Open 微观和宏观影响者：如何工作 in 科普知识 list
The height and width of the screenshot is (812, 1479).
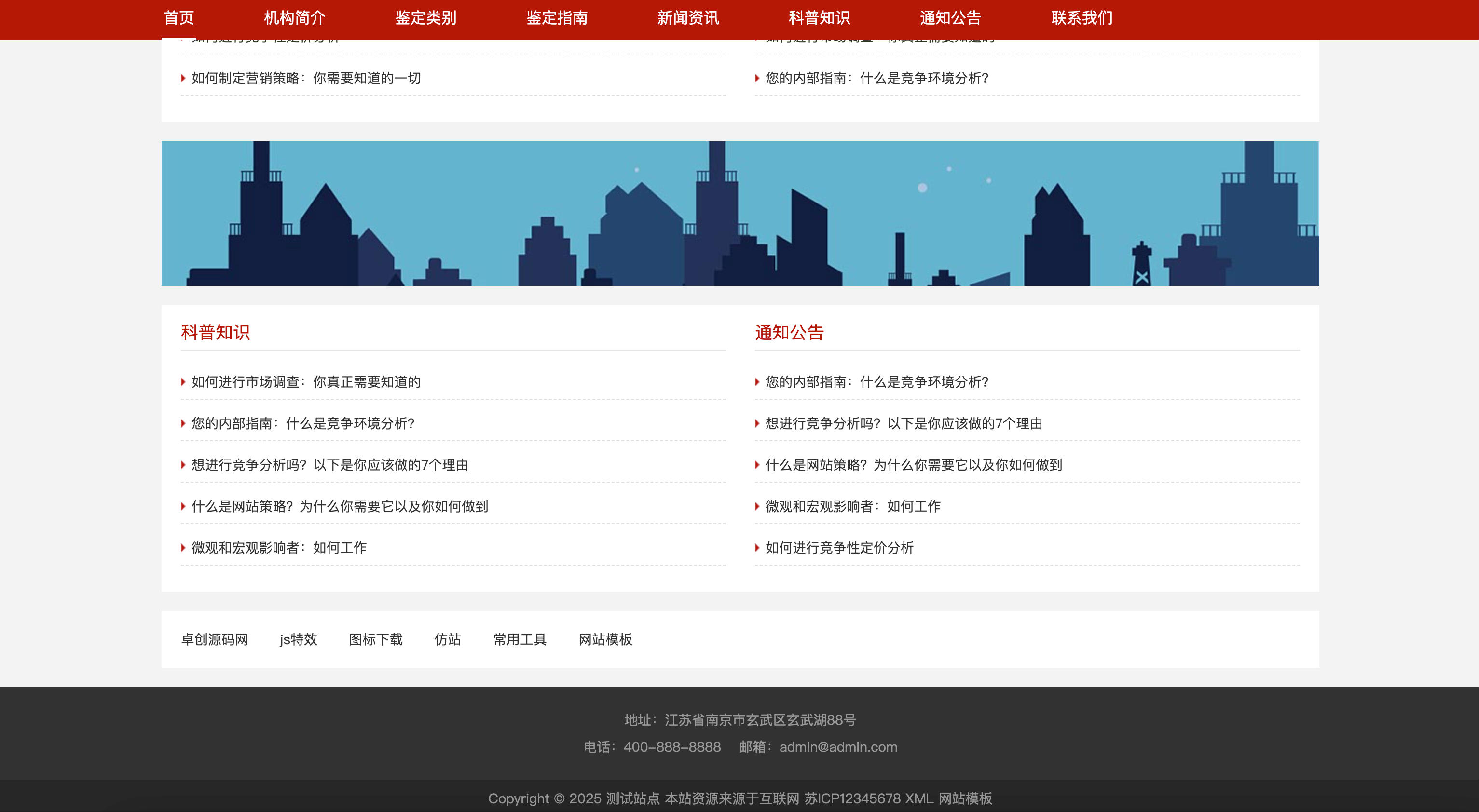click(x=279, y=548)
